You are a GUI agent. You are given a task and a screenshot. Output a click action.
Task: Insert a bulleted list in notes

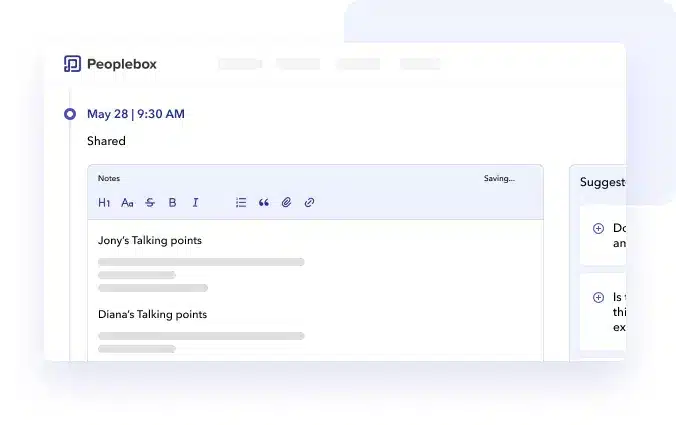coord(241,203)
